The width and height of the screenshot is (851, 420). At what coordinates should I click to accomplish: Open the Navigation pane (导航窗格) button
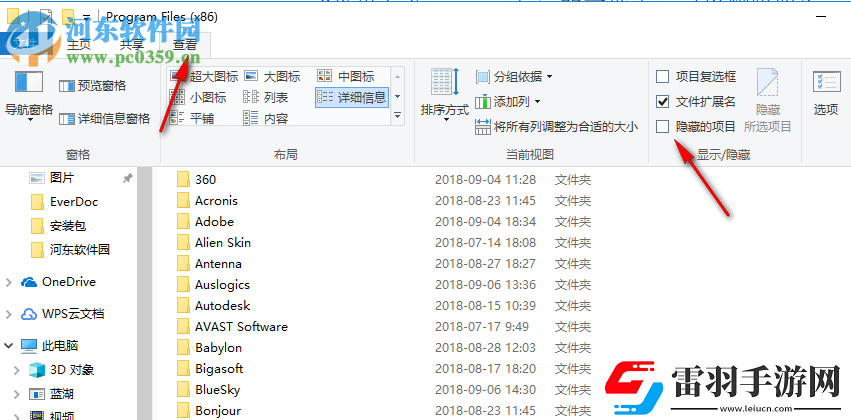pos(28,96)
